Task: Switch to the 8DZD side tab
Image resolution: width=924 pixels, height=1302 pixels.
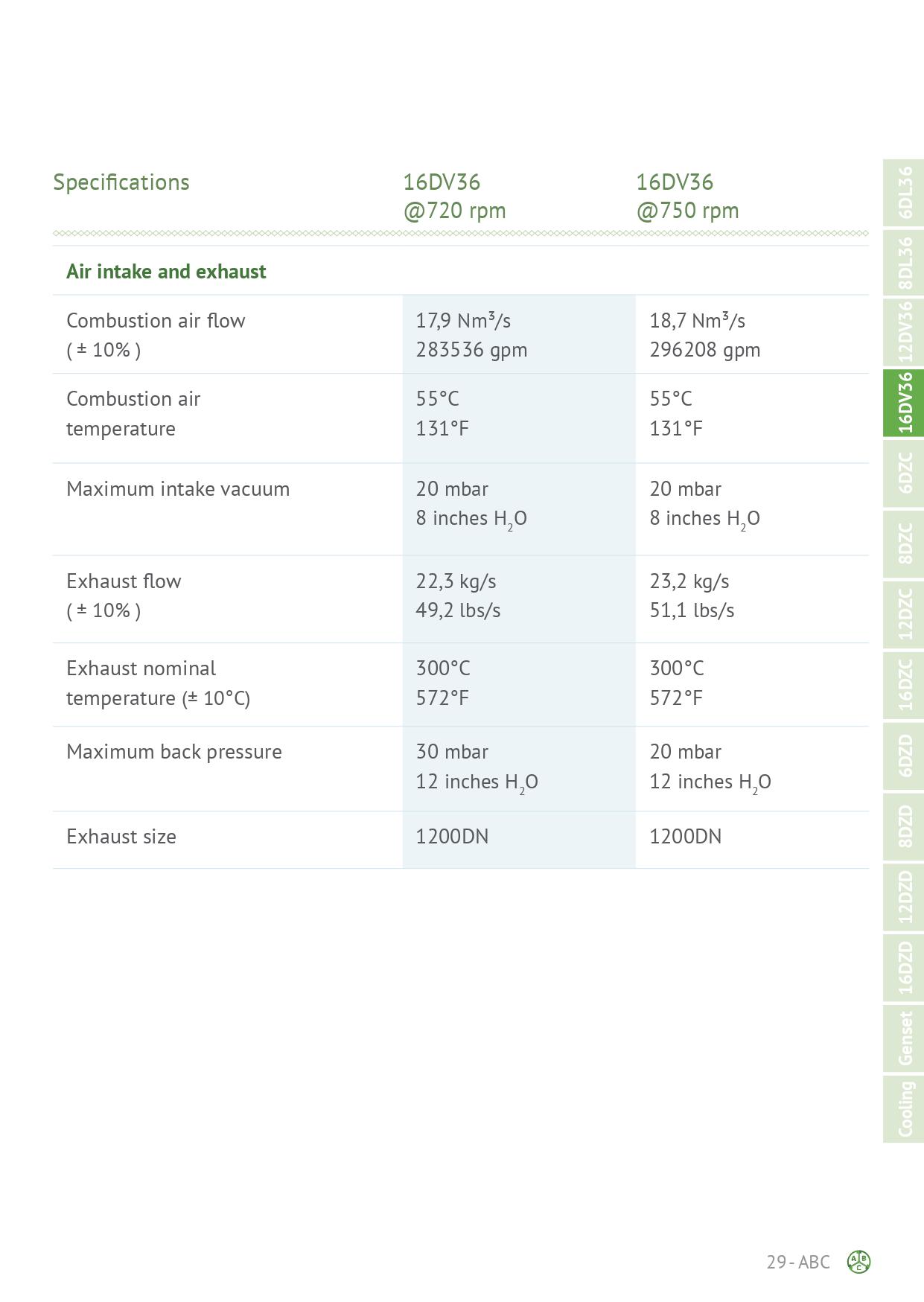Action: pyautogui.click(x=904, y=826)
